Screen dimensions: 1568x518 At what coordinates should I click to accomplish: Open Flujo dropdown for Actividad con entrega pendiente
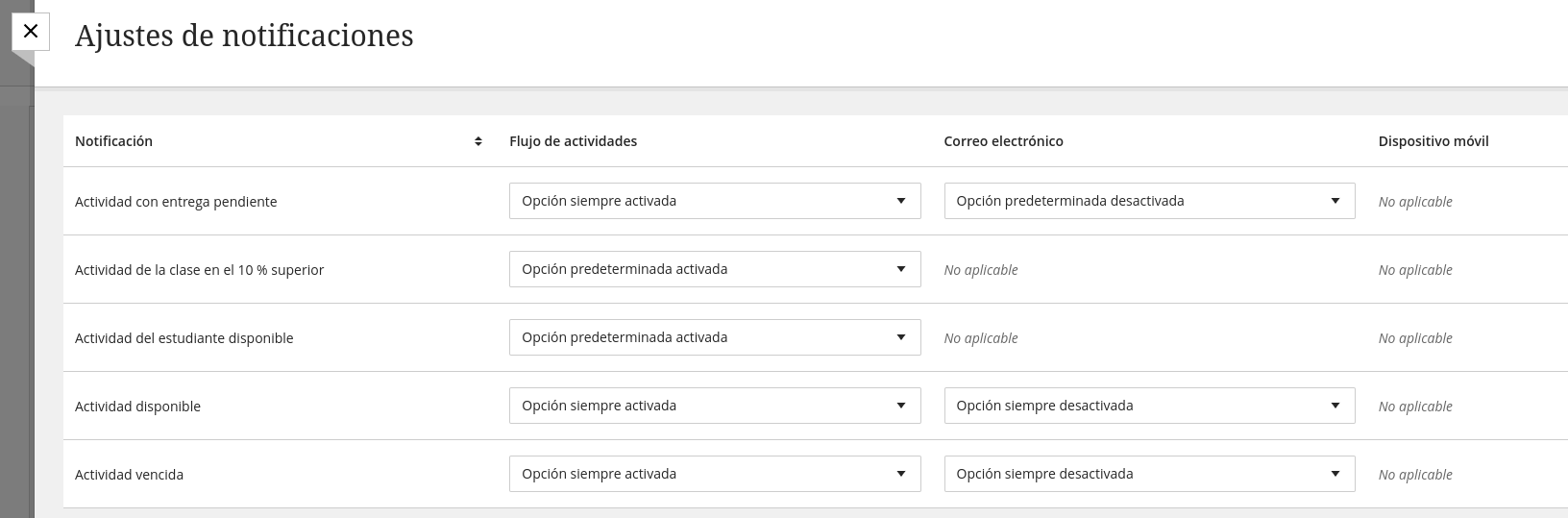coord(715,201)
